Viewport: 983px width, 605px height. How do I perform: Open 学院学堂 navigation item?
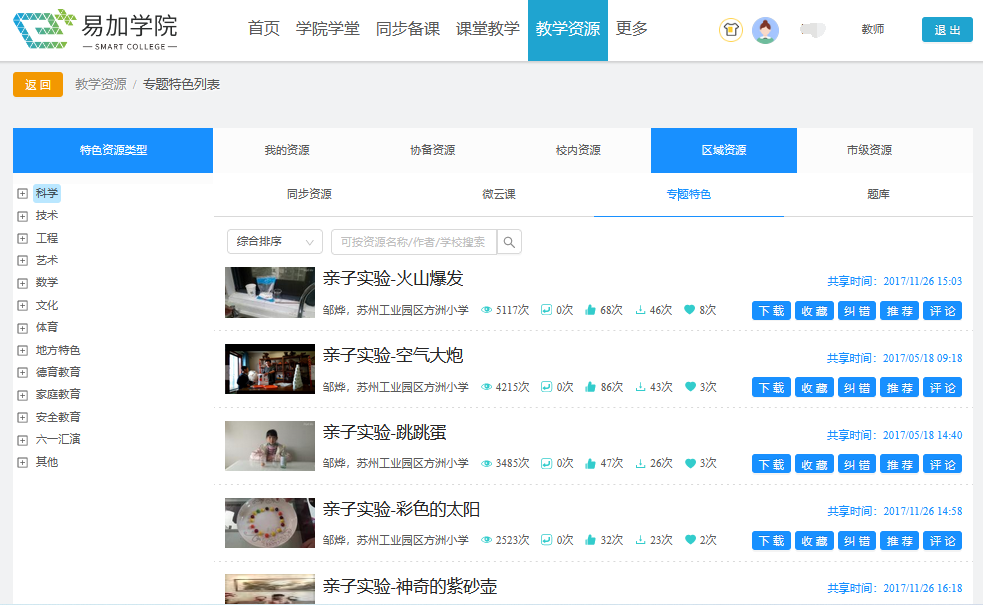click(x=328, y=29)
